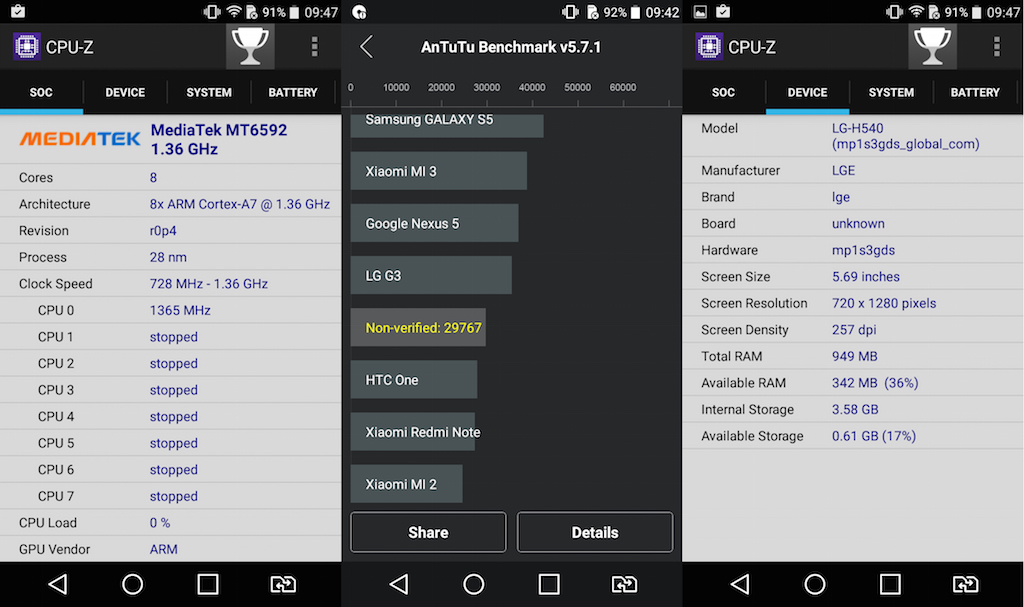The image size is (1024, 607).
Task: Tap Android home button in left screen
Action: coord(133,583)
